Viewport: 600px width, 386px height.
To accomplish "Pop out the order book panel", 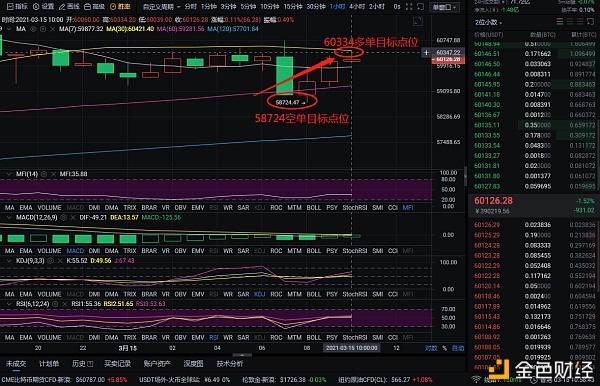I will click(x=591, y=22).
